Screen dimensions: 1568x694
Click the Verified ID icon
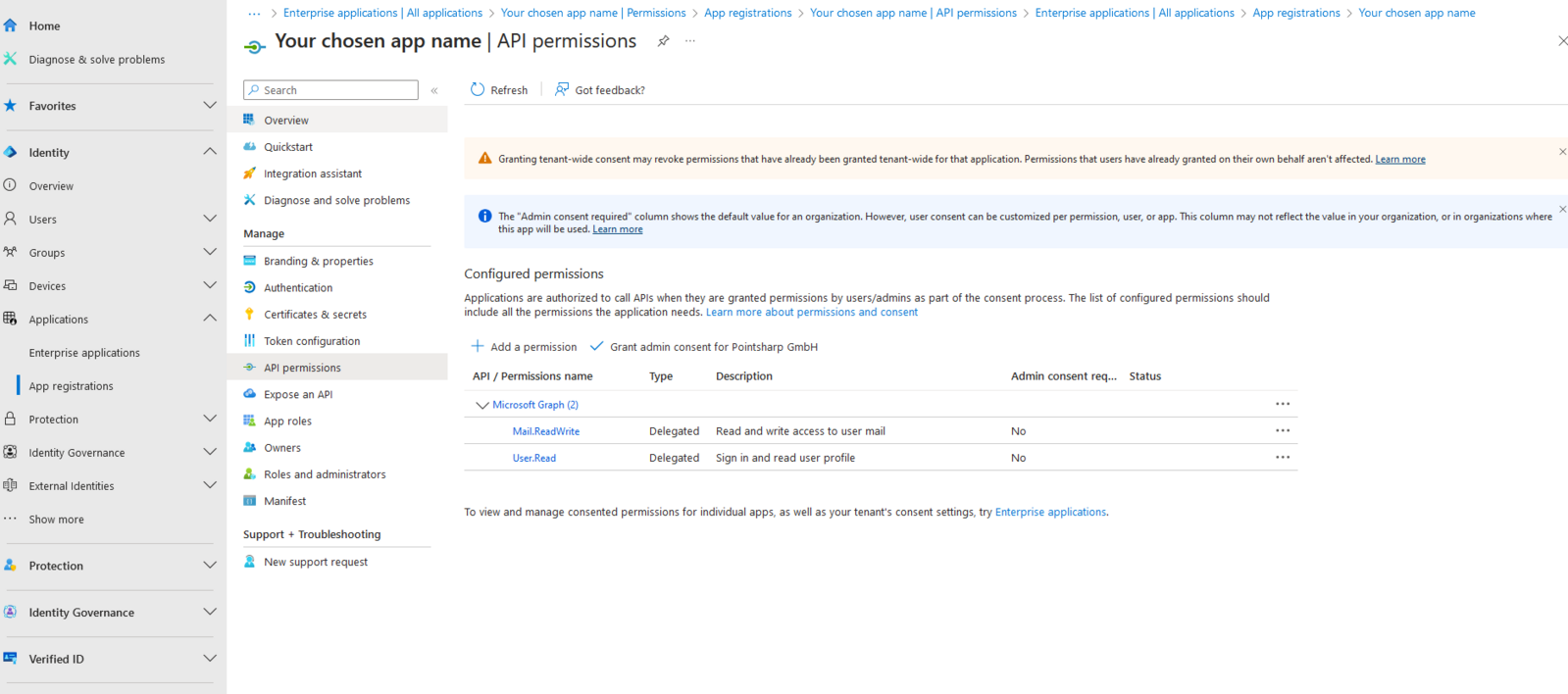(11, 659)
